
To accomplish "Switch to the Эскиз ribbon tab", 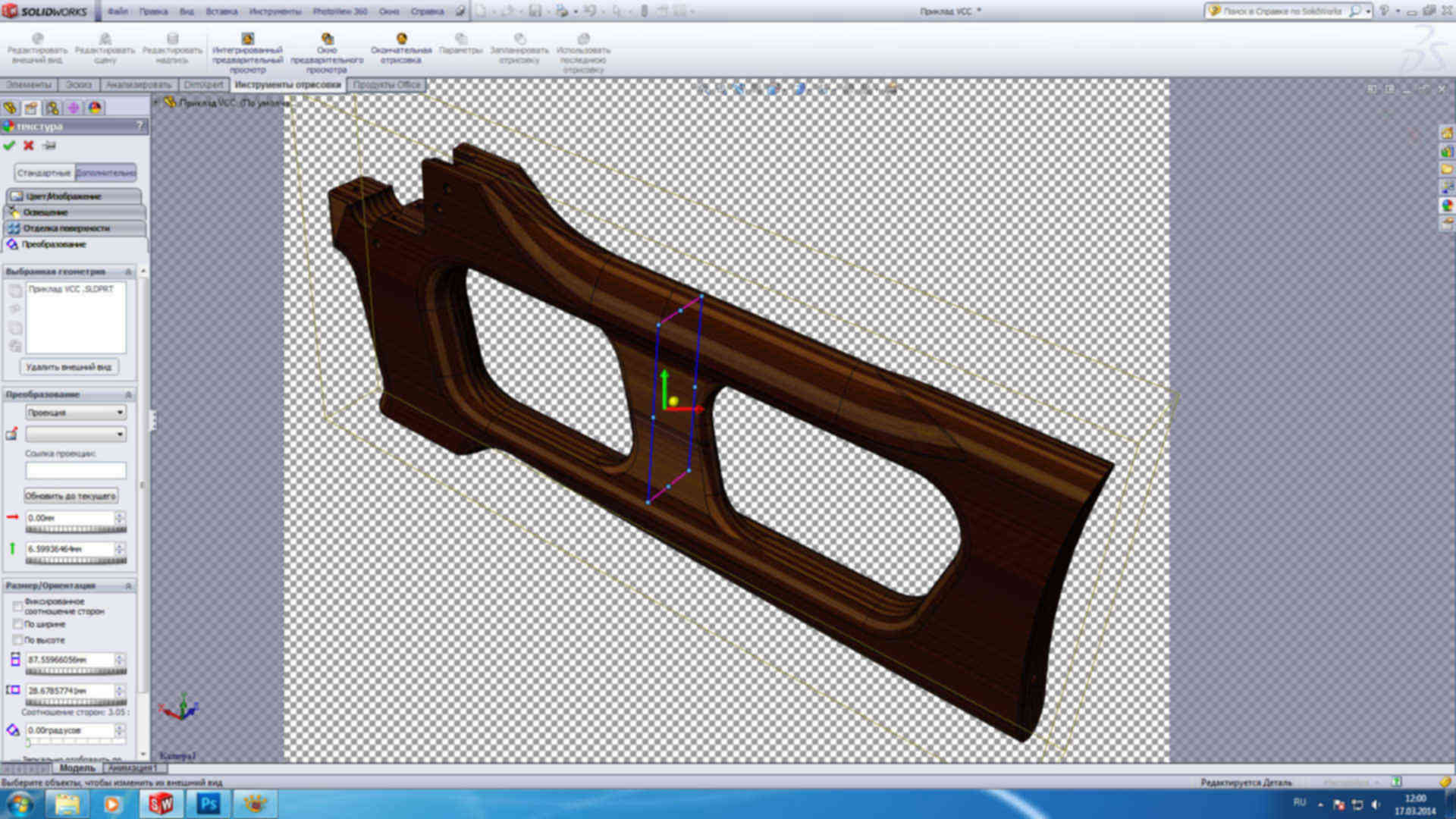I will click(x=78, y=85).
